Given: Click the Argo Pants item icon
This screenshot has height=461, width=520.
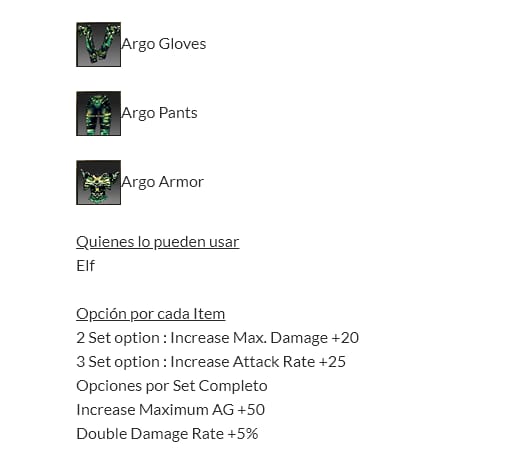Looking at the screenshot, I should pos(98,113).
